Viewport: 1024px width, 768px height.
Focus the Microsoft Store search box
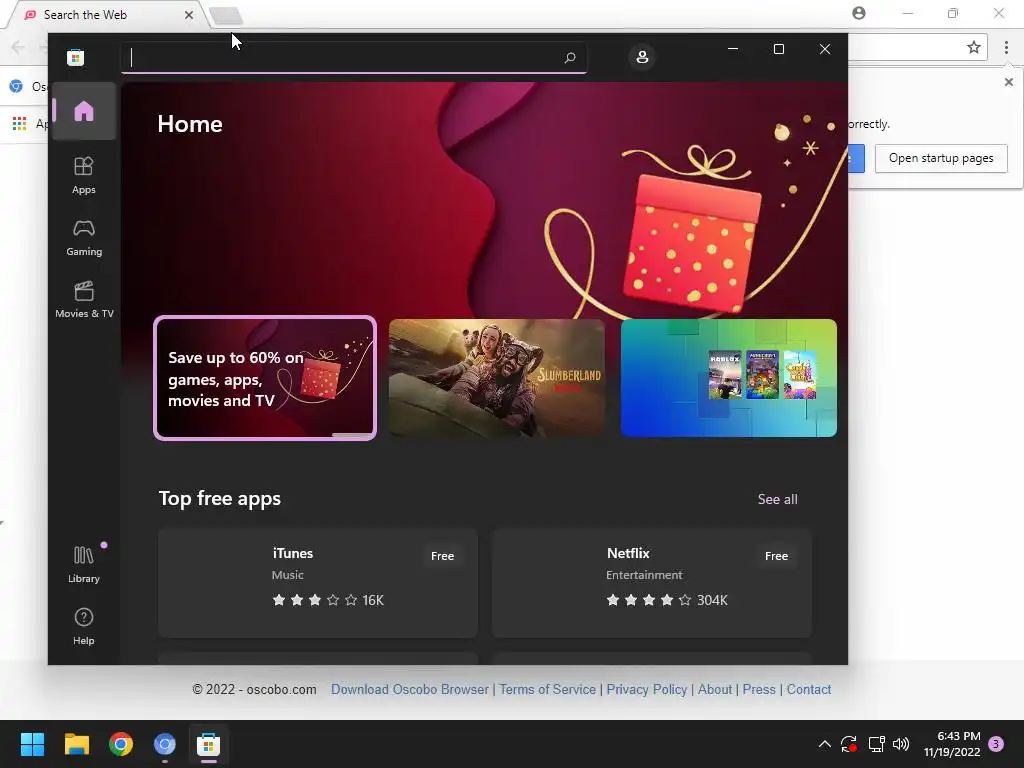353,57
